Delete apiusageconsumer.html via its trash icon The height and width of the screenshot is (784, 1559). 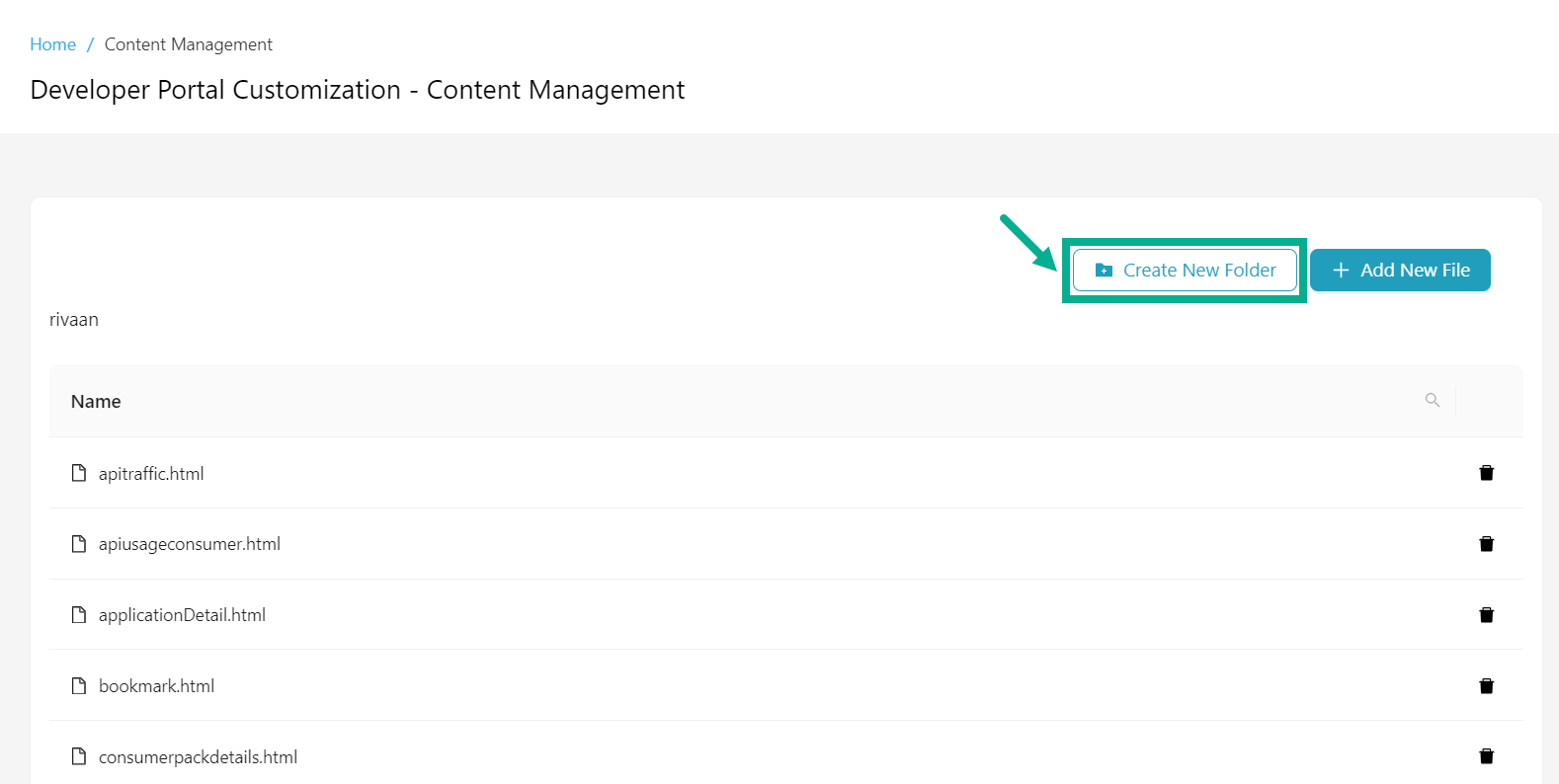(1486, 543)
